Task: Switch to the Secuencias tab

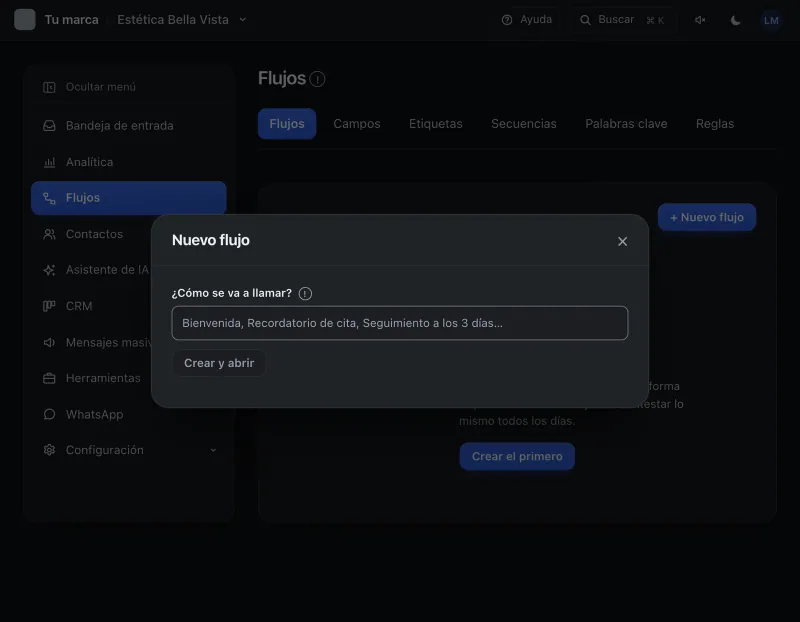Action: (523, 123)
